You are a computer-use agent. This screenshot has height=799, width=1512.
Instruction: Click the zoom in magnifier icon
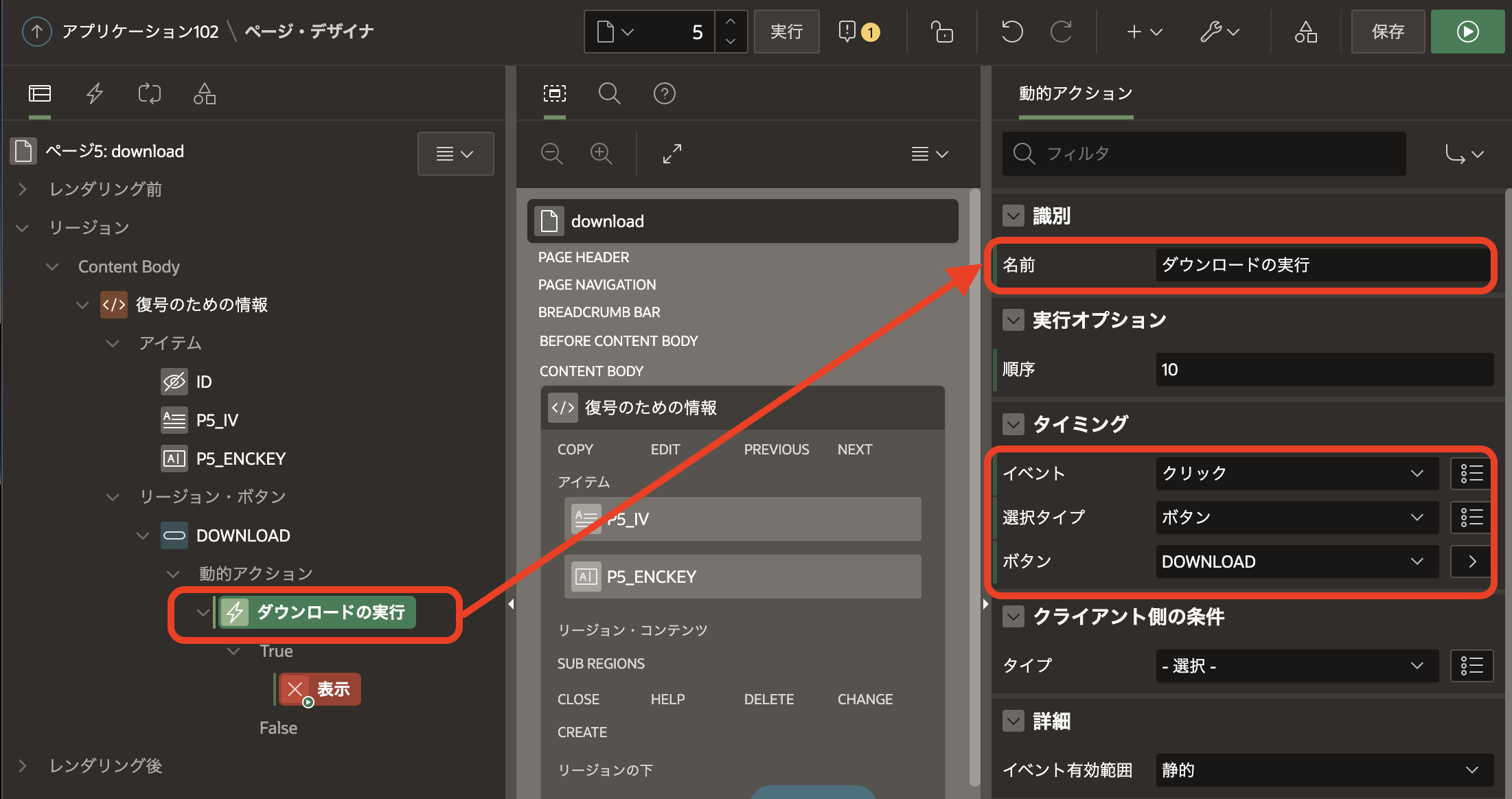point(602,154)
